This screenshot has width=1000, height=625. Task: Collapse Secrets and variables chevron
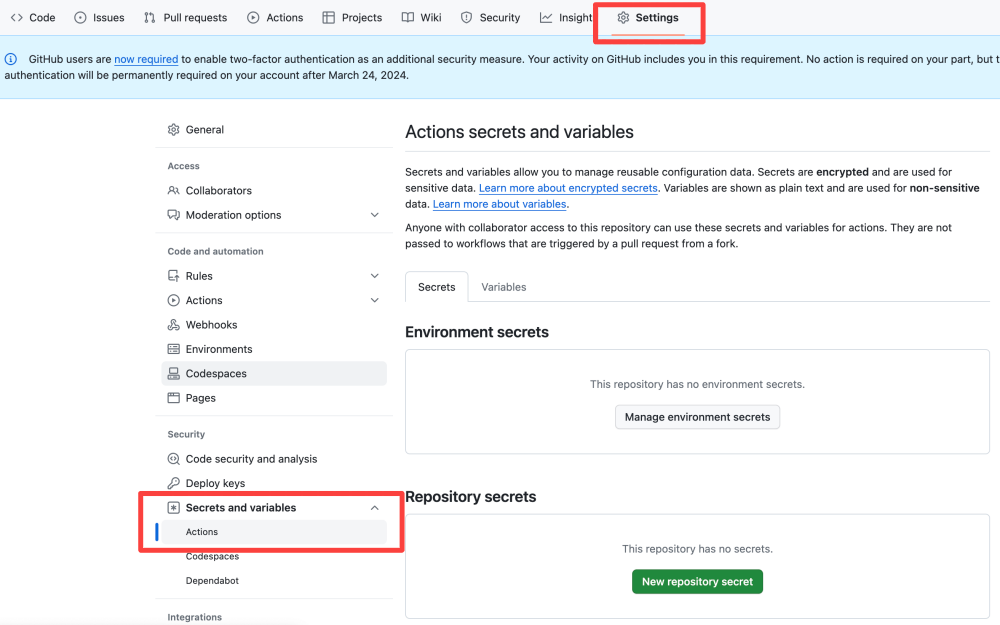tap(374, 508)
